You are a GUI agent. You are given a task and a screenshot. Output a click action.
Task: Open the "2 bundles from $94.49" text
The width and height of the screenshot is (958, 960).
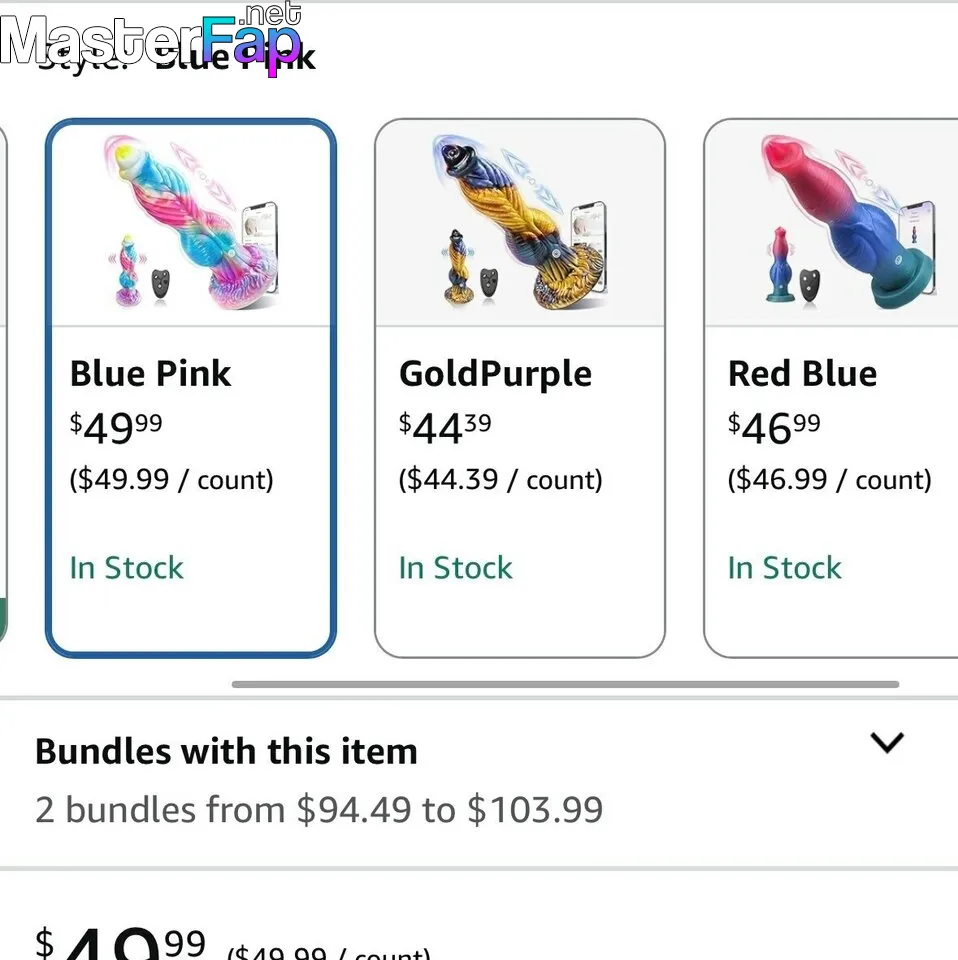[x=319, y=809]
